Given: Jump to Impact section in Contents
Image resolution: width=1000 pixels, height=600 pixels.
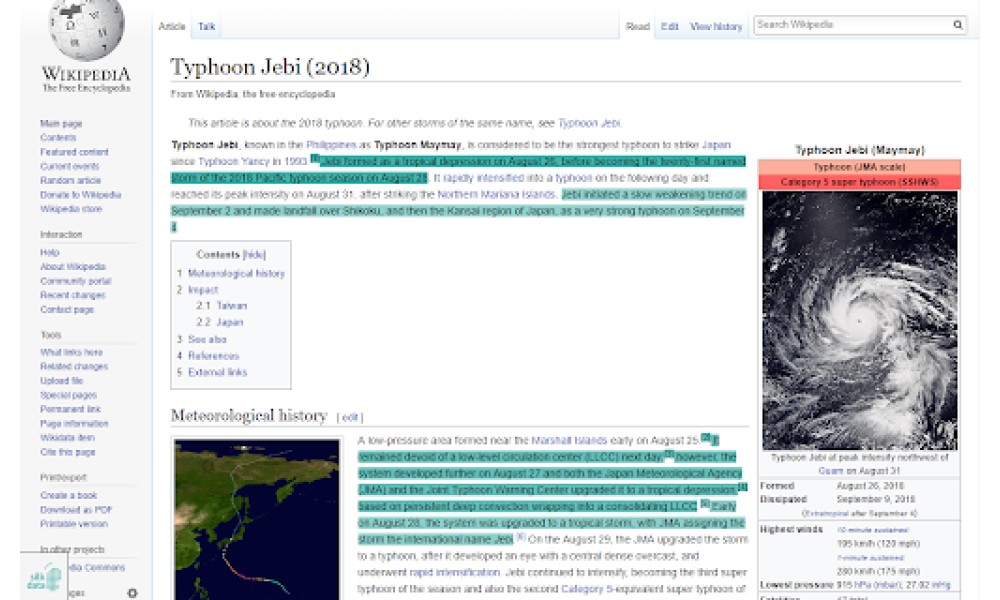Looking at the screenshot, I should tap(203, 289).
